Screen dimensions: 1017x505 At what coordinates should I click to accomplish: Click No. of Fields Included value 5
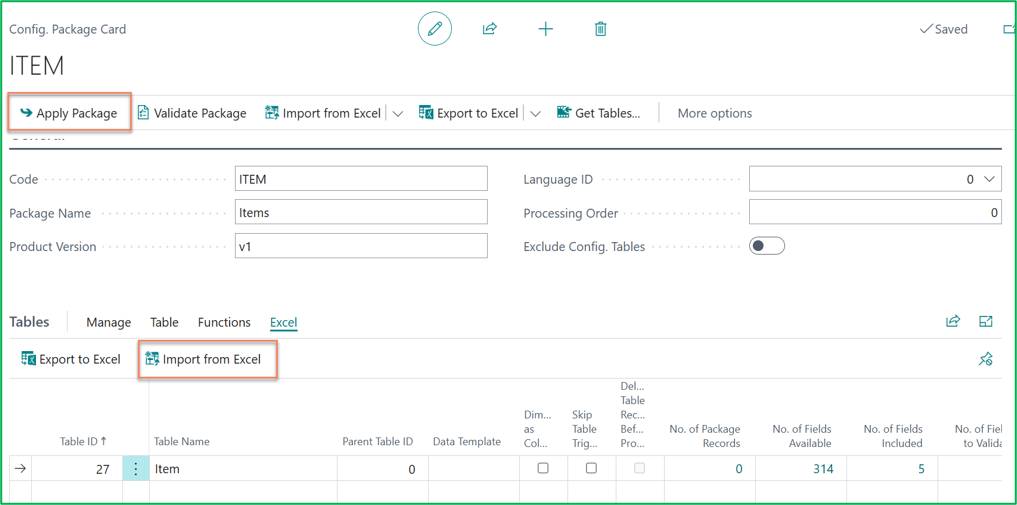[x=921, y=469]
